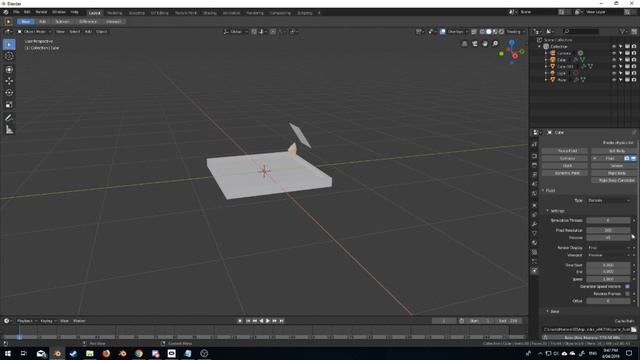Open the Object properties tab icon
This screenshot has height=360, width=640.
point(534,205)
